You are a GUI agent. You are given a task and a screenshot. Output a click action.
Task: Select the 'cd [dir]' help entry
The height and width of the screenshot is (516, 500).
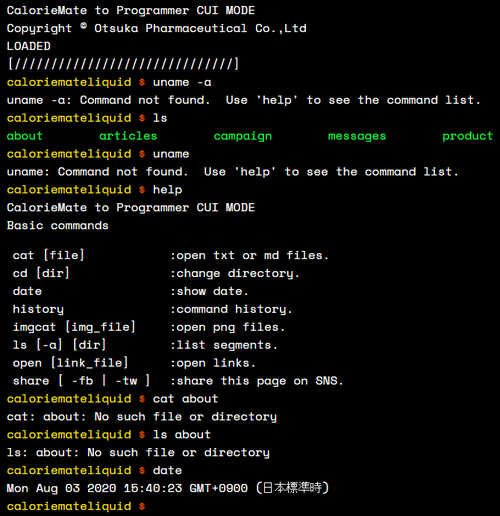(41, 273)
